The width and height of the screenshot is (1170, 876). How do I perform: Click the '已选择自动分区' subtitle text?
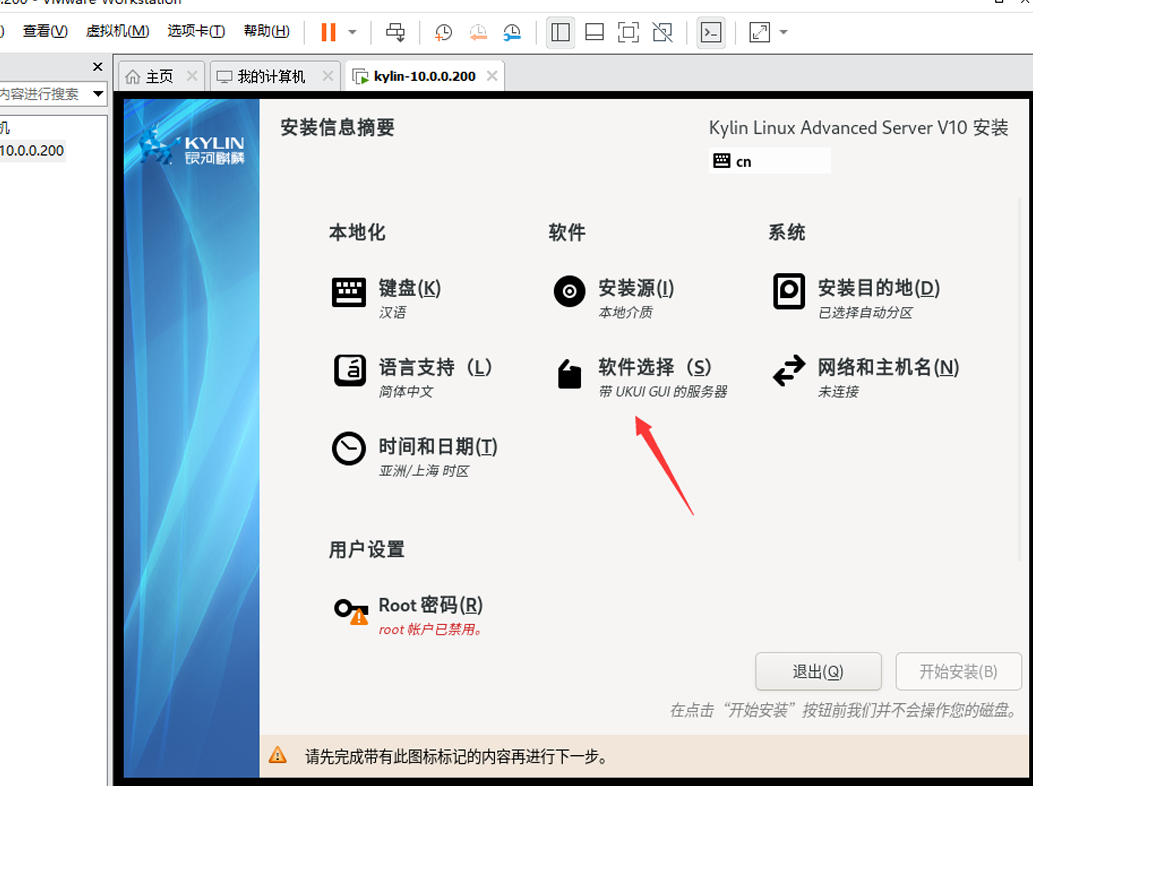coord(865,313)
